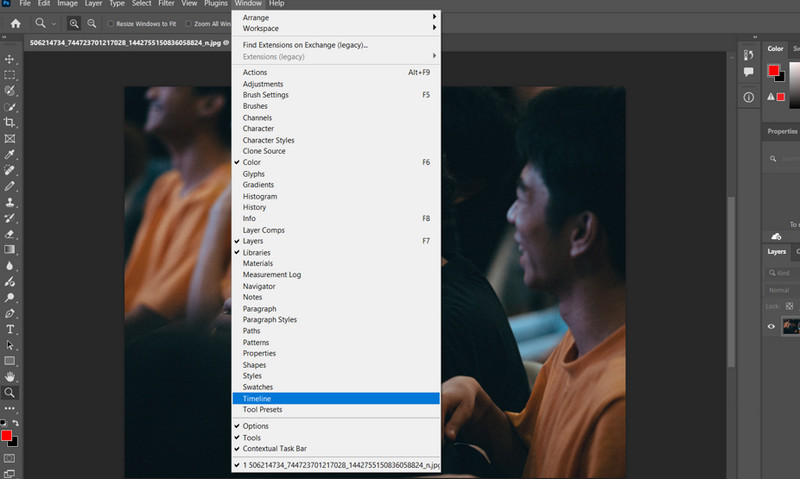Hide the layer with eye icon
The width and height of the screenshot is (800, 479).
point(771,326)
